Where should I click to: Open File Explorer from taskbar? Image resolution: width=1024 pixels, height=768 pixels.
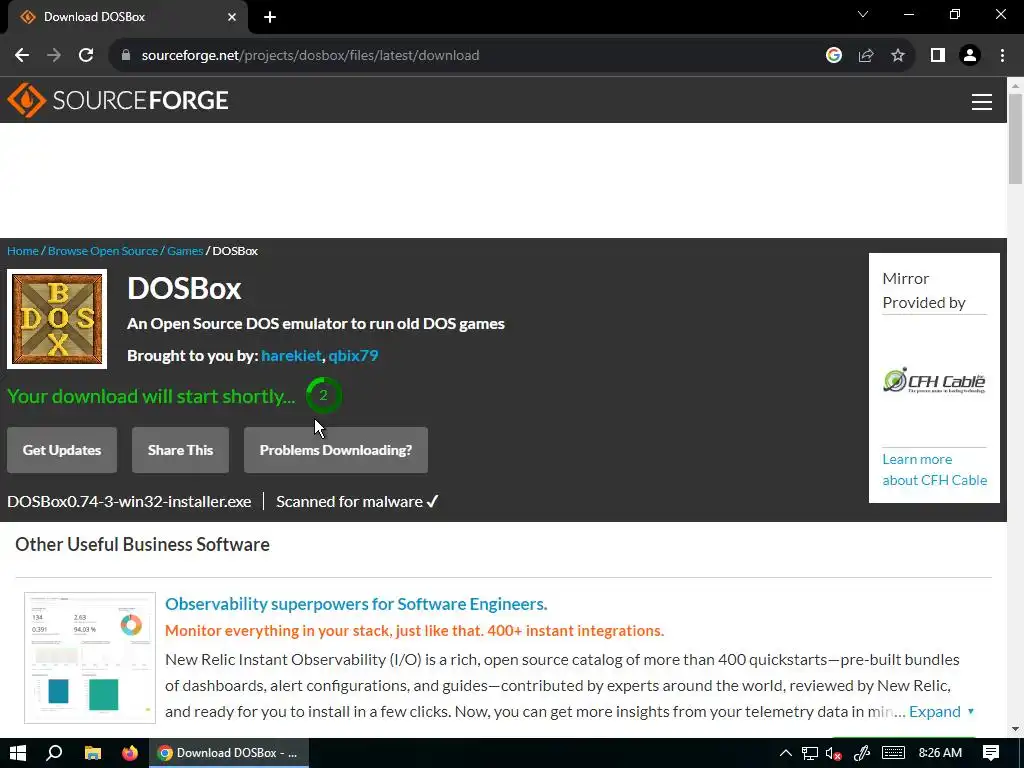click(93, 753)
